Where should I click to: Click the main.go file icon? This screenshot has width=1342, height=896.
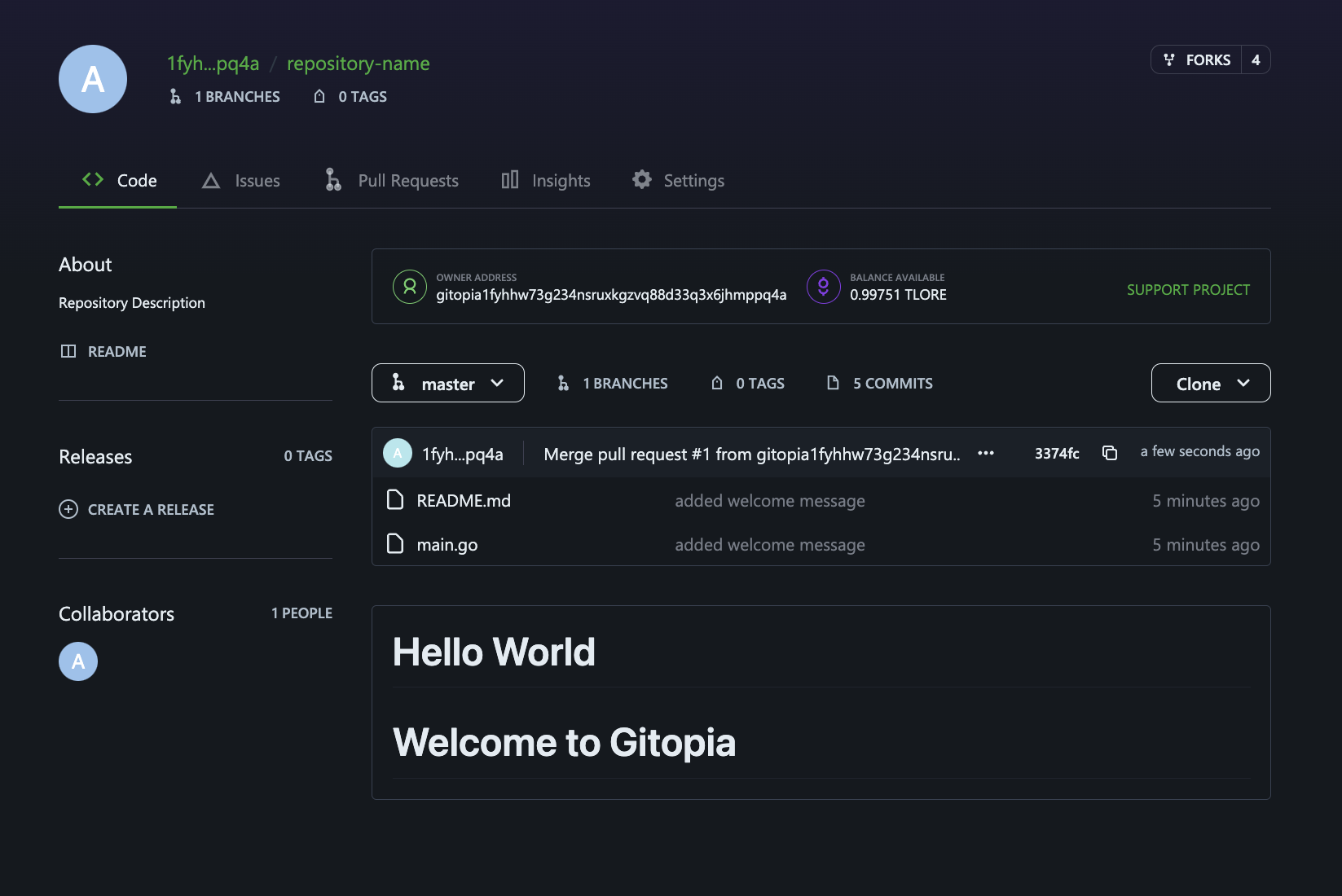tap(395, 543)
